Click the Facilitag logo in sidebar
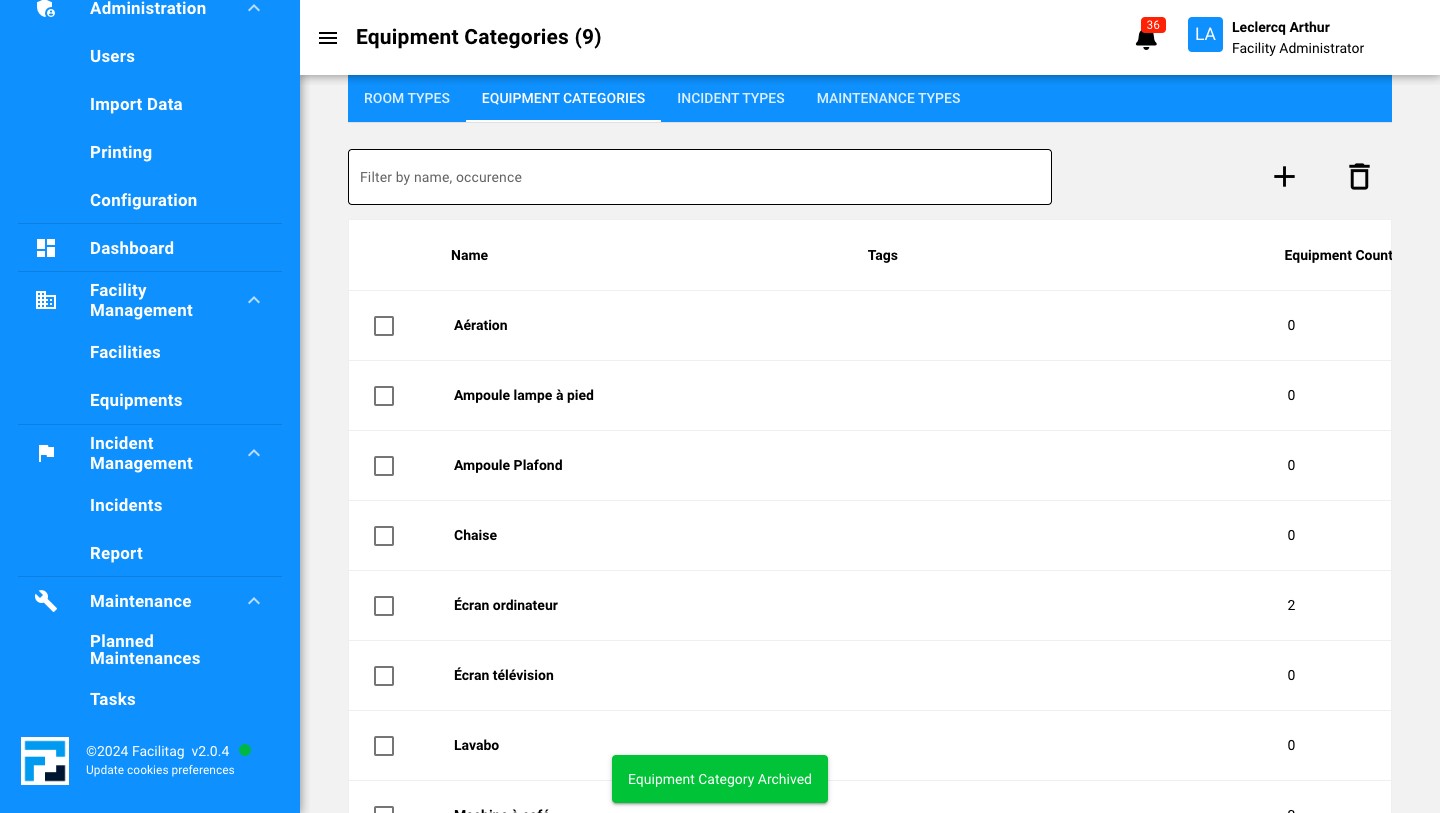The height and width of the screenshot is (813, 1440). [x=45, y=761]
